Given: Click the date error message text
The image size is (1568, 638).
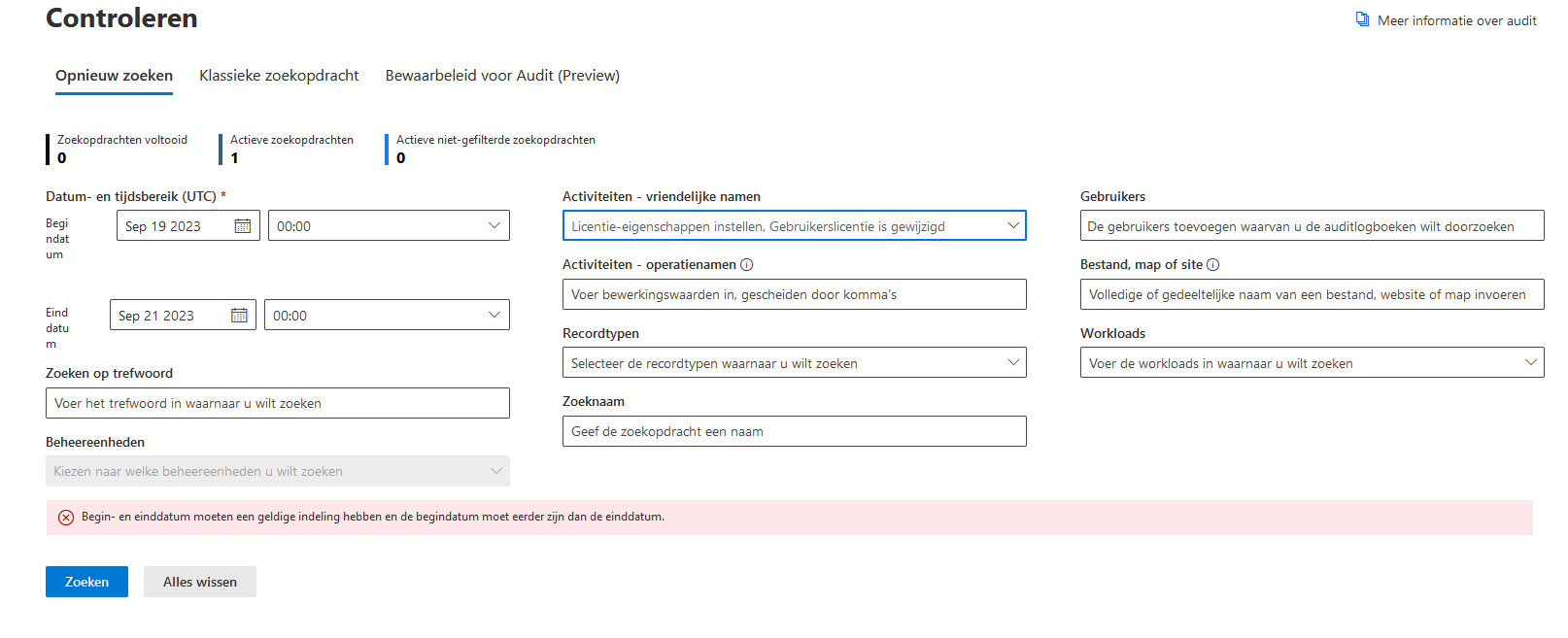Looking at the screenshot, I should (x=373, y=517).
